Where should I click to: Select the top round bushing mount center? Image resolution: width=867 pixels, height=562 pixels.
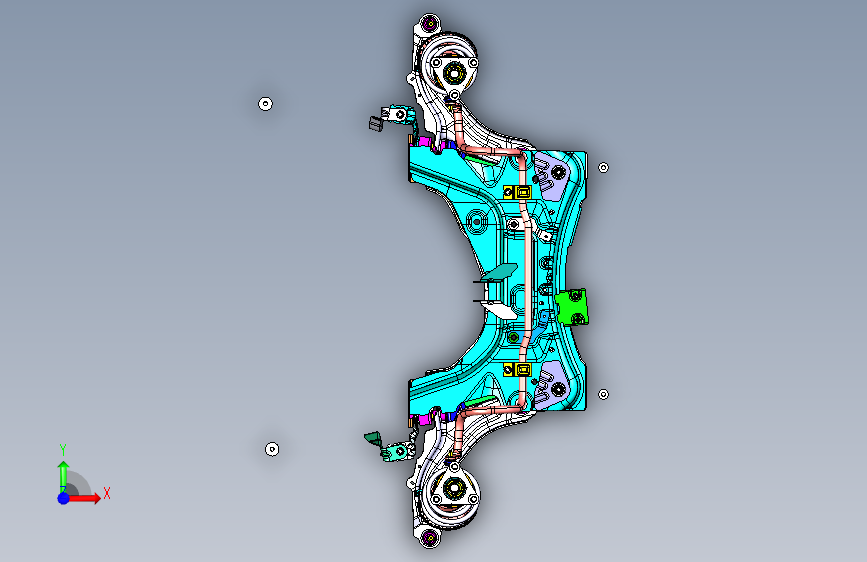(x=455, y=72)
